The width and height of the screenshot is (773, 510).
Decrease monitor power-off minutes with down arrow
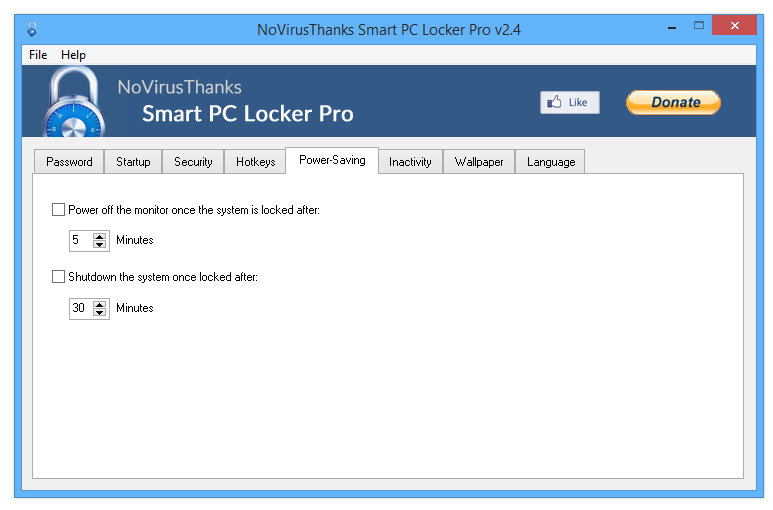click(x=100, y=244)
